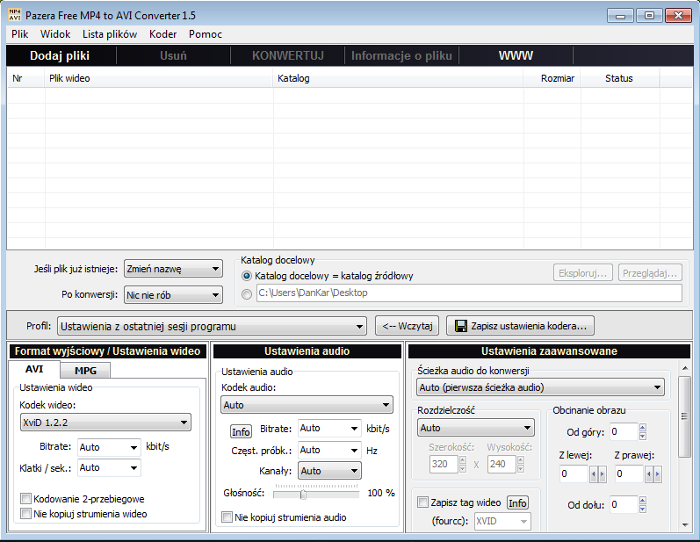Screen dimensions: 700x542
Task: Decrease Z lewej crop value with left arrow
Action: 593,474
